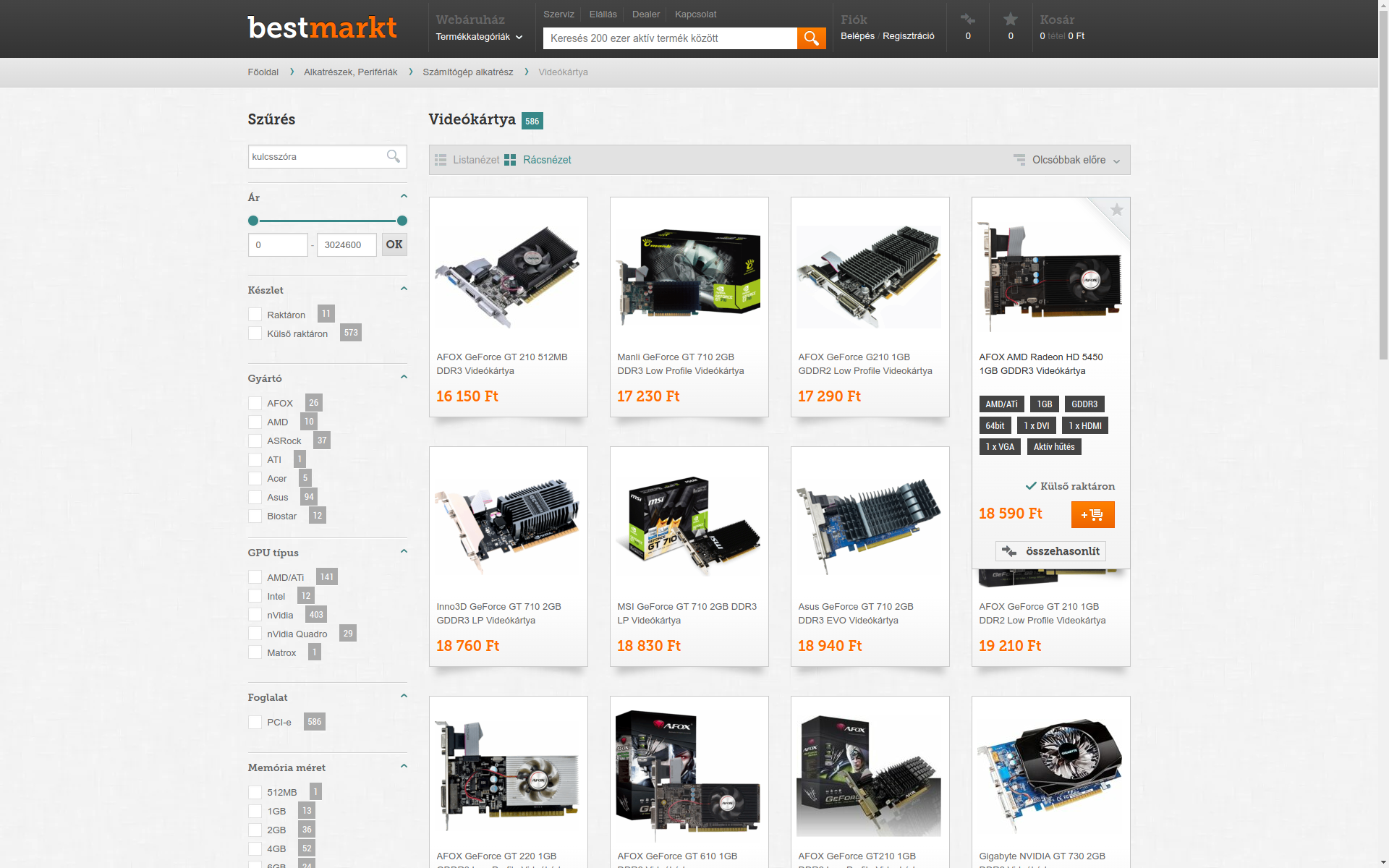Screen dimensions: 1389x868
Task: Add AFOX Radeon HD 5450 to cart
Action: point(1092,515)
